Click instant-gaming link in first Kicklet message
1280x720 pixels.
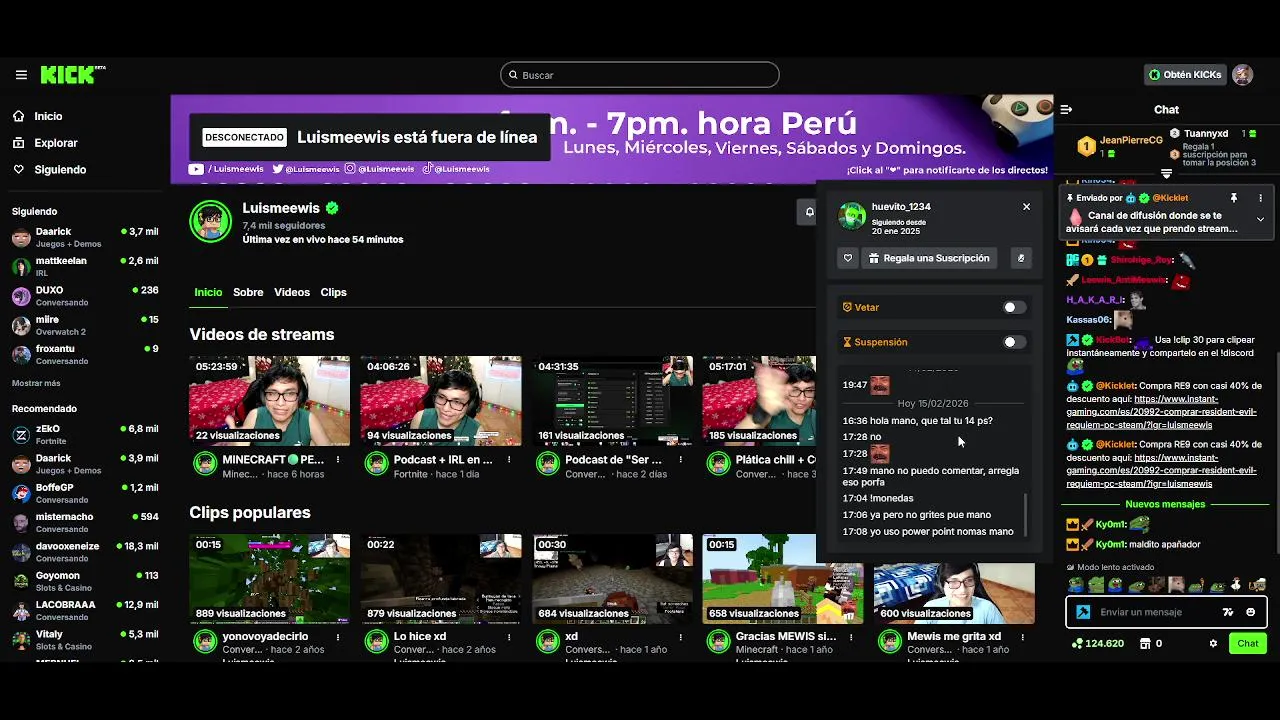(x=1161, y=412)
